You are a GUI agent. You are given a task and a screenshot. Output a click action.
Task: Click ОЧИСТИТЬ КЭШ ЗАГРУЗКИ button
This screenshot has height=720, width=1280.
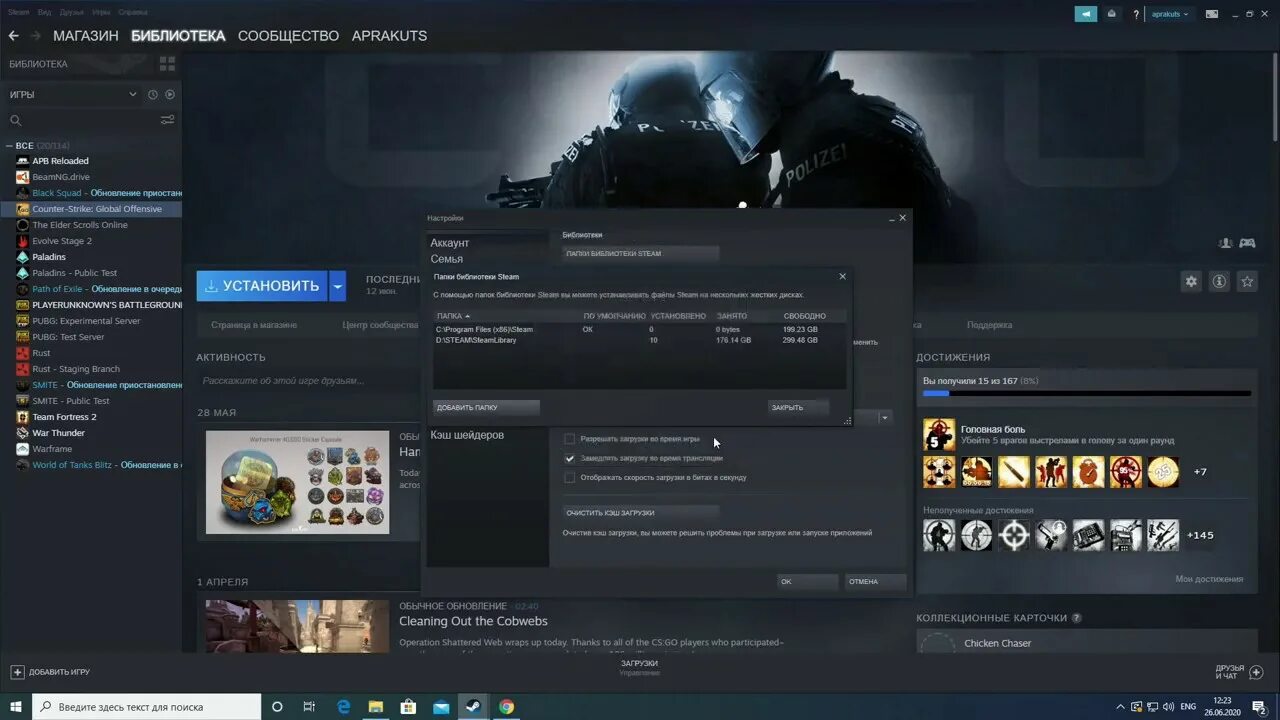(x=641, y=513)
